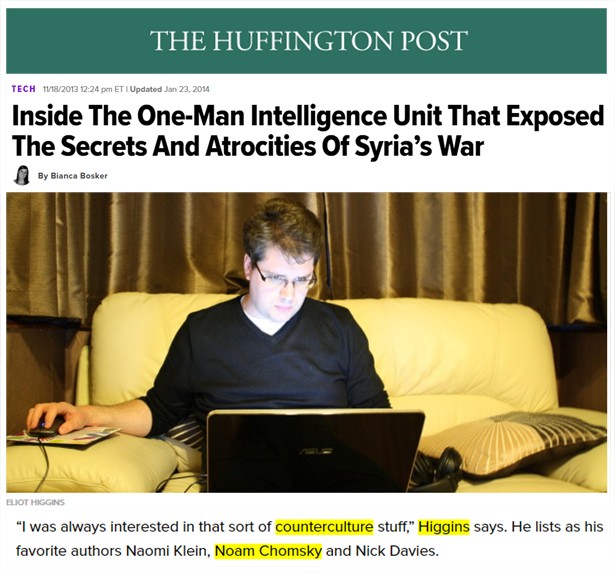Click The Huffington Post banner logo
Screen dimensions: 615x572
[x=308, y=40]
